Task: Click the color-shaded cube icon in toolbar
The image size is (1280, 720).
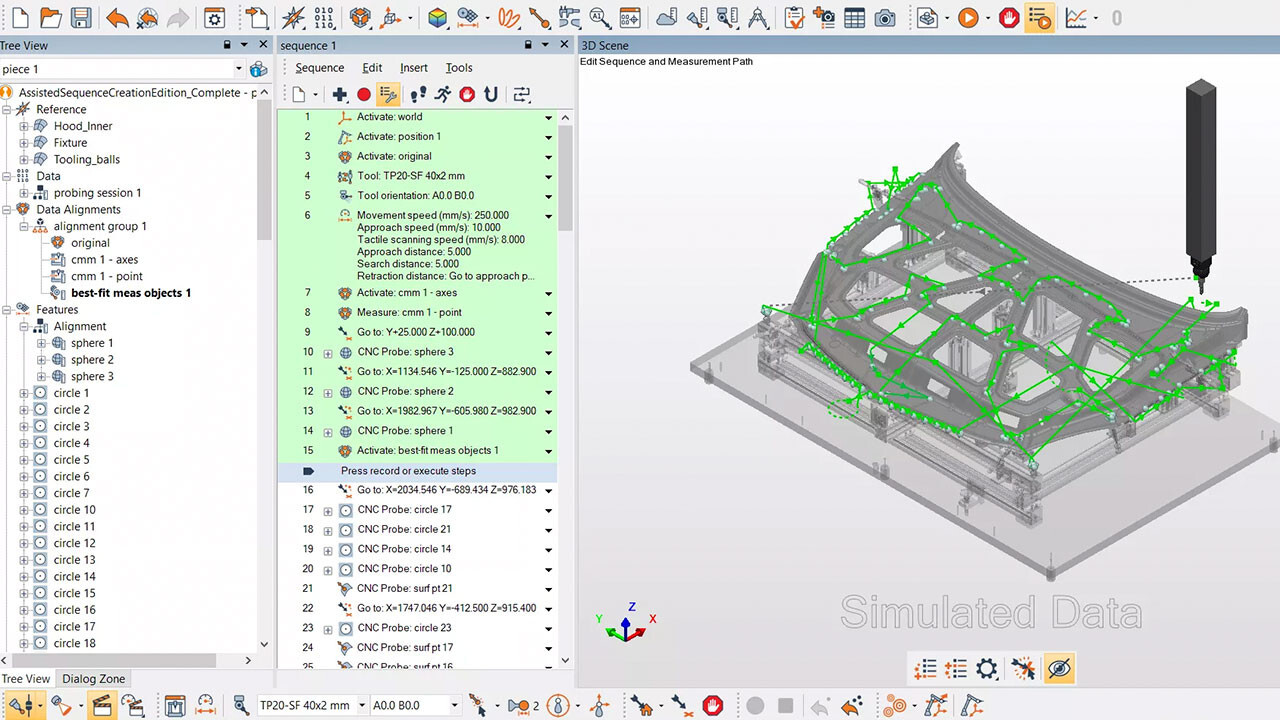Action: (x=437, y=18)
